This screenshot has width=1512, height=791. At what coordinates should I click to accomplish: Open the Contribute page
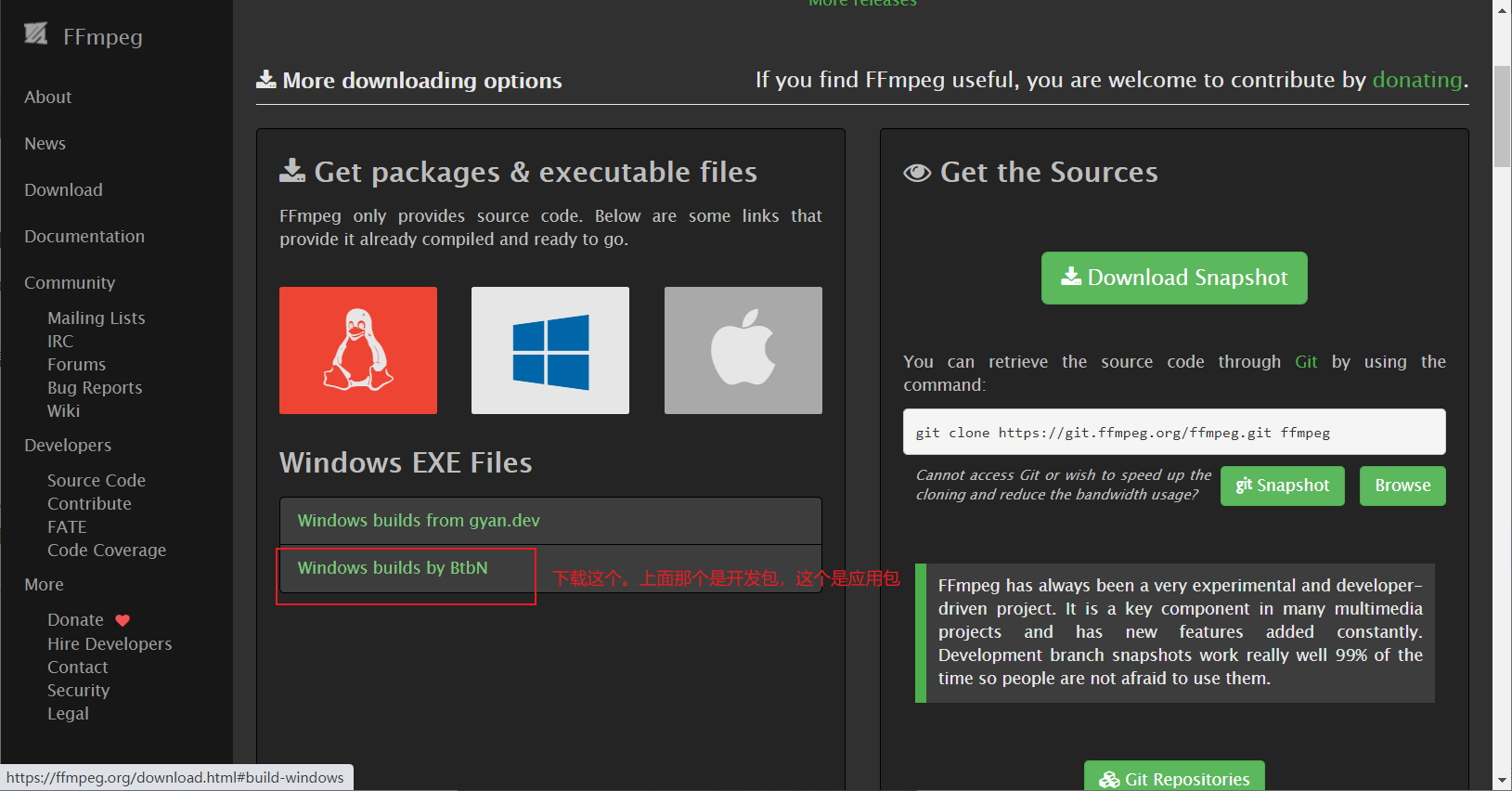(89, 504)
